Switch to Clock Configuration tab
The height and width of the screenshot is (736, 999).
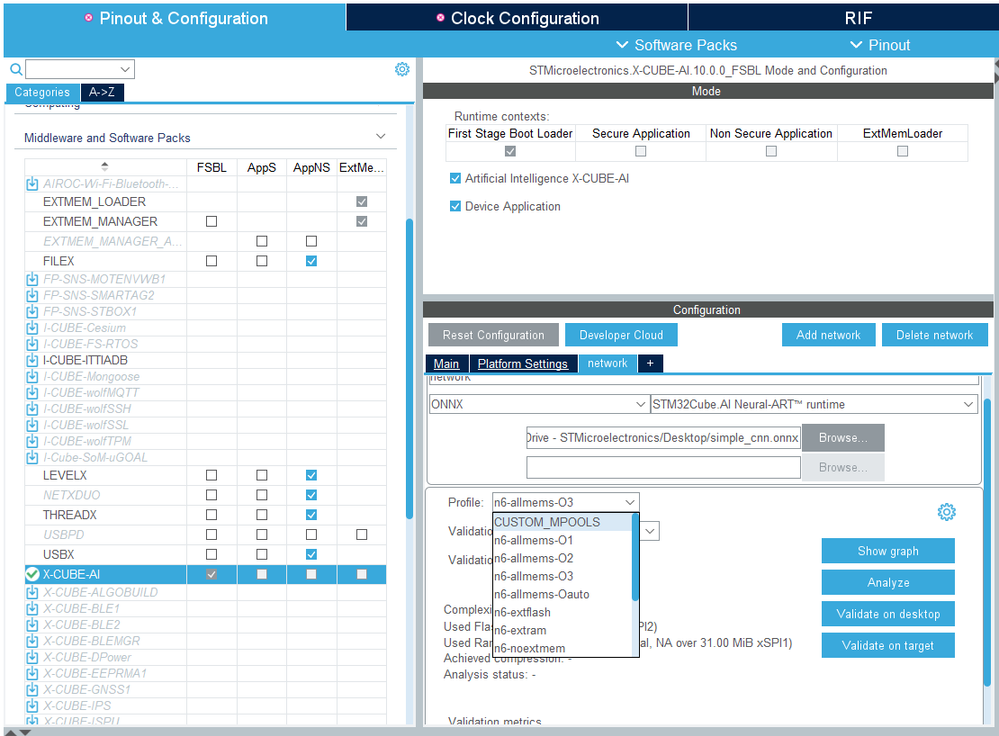pyautogui.click(x=517, y=18)
